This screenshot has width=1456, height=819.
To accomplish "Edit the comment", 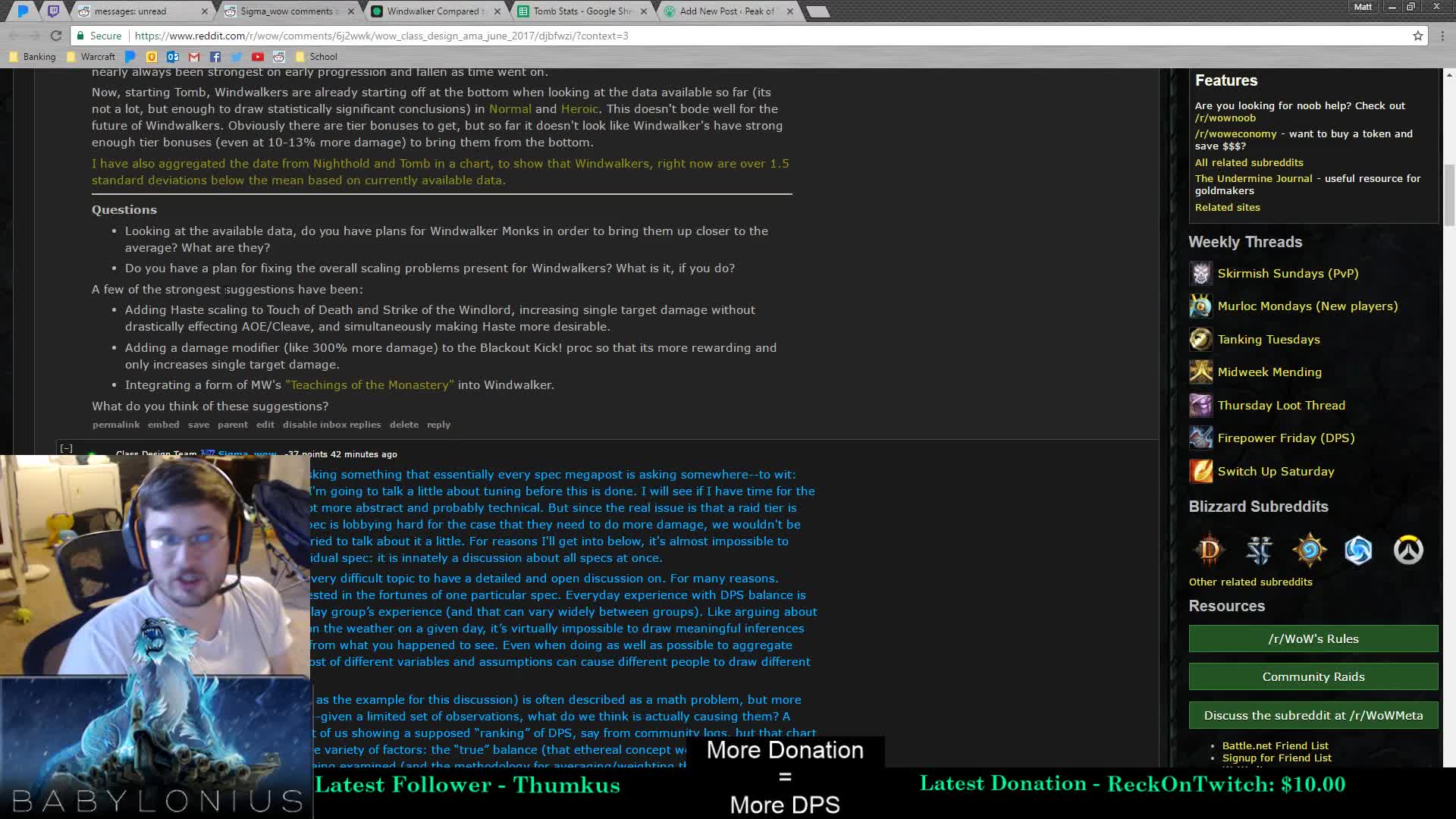I will pyautogui.click(x=265, y=425).
